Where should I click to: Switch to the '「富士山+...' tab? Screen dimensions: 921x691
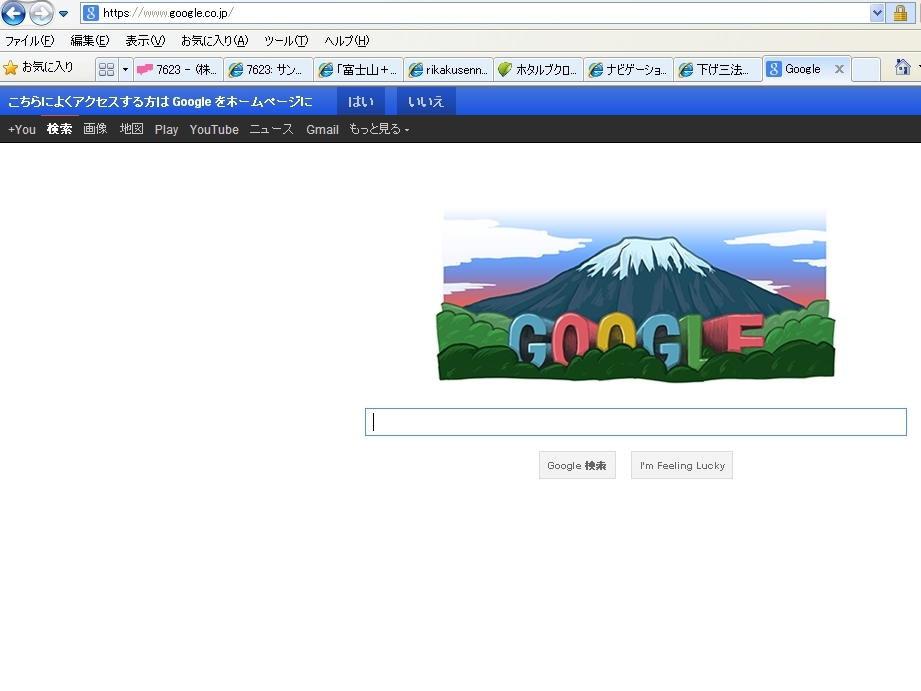[x=358, y=69]
